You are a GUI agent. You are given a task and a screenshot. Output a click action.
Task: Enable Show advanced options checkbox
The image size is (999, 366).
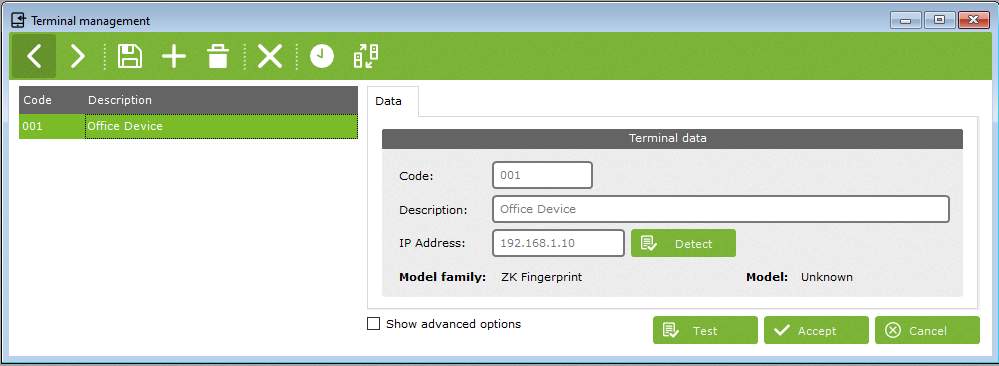(373, 324)
